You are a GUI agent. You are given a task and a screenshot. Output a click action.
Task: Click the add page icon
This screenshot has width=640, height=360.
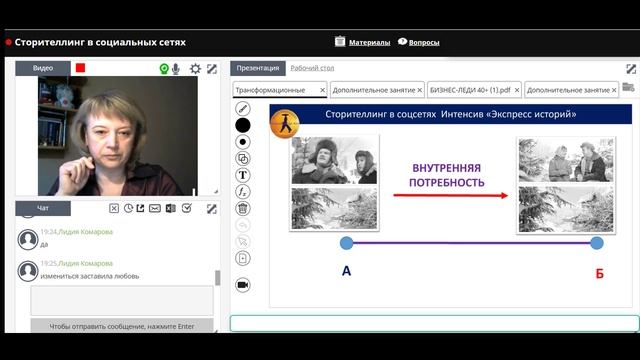point(242,258)
